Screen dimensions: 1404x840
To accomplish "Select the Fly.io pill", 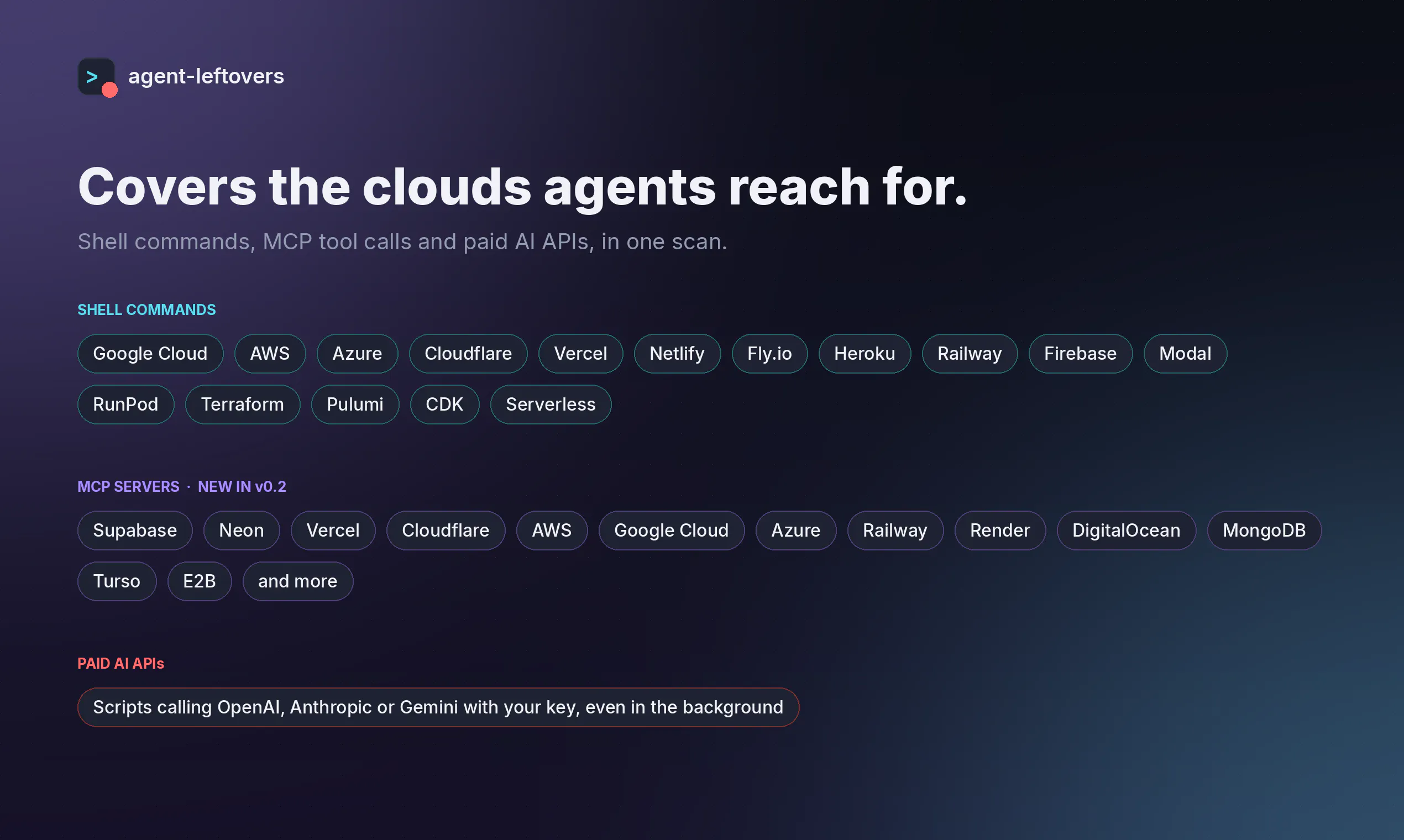I will tap(770, 354).
